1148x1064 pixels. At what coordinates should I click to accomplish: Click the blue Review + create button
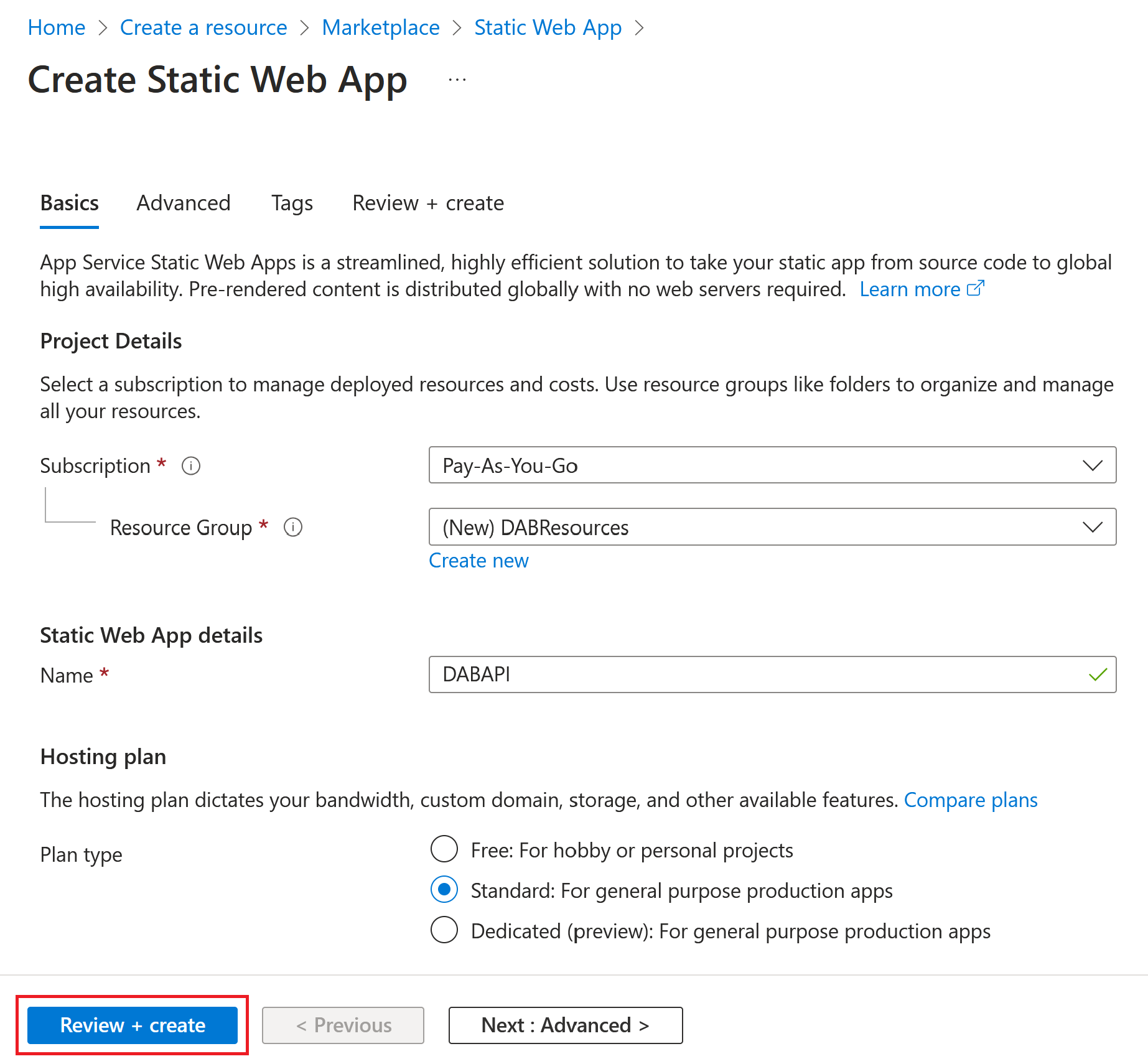[x=133, y=1025]
